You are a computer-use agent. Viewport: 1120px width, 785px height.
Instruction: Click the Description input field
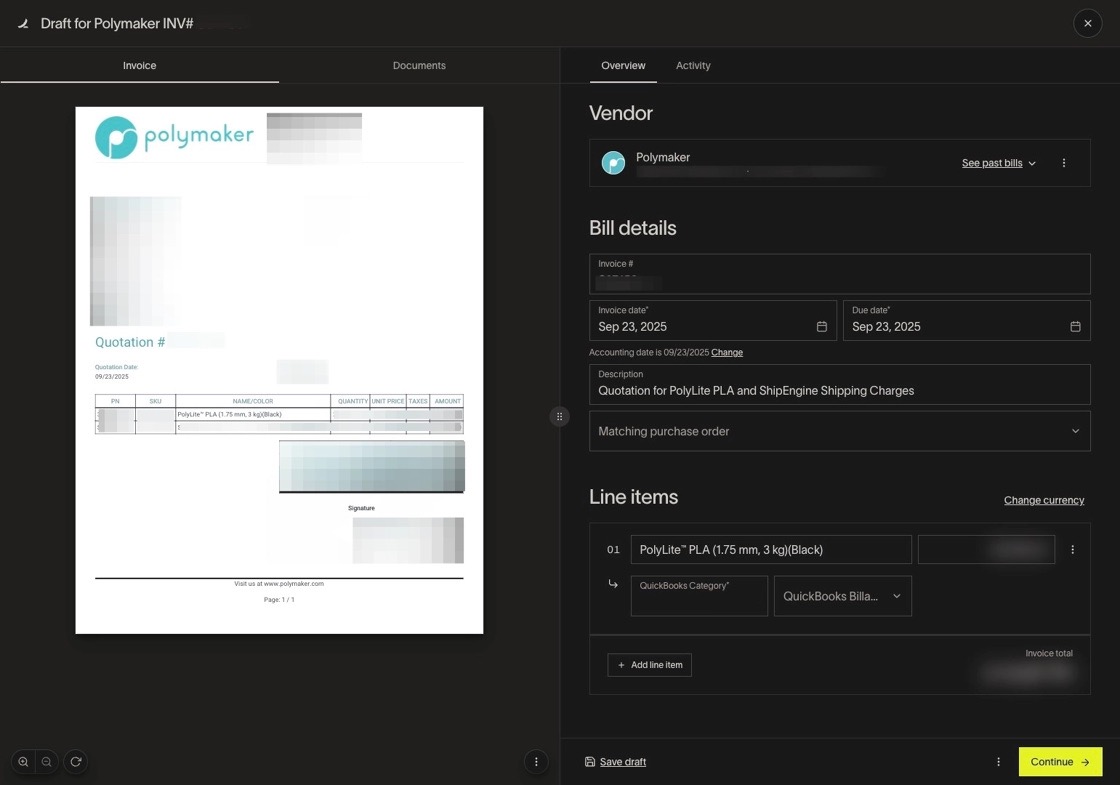pos(839,391)
